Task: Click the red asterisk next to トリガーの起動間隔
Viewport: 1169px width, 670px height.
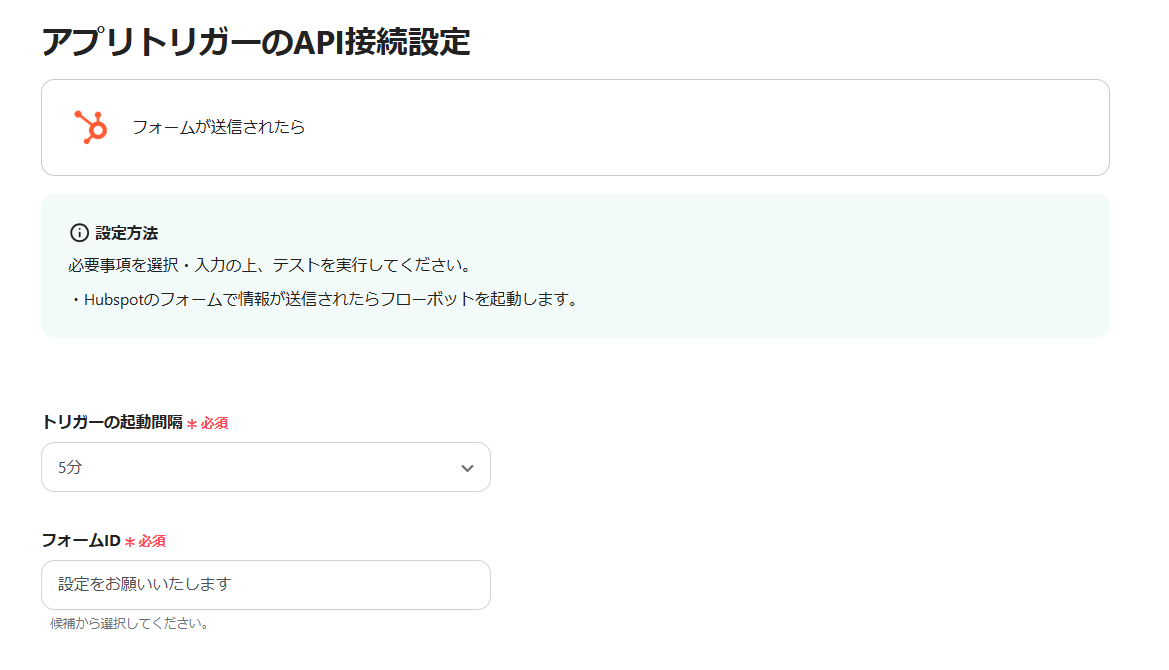Action: point(191,423)
